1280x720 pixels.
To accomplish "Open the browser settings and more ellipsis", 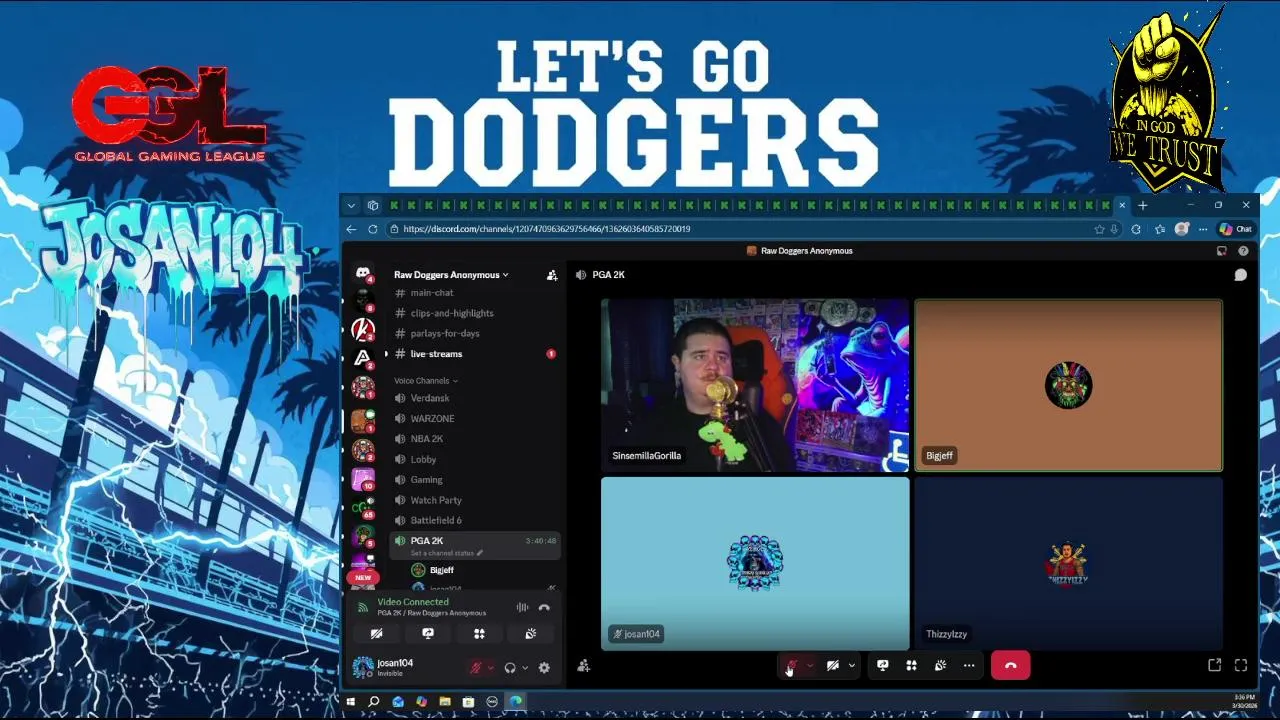I will point(1203,229).
